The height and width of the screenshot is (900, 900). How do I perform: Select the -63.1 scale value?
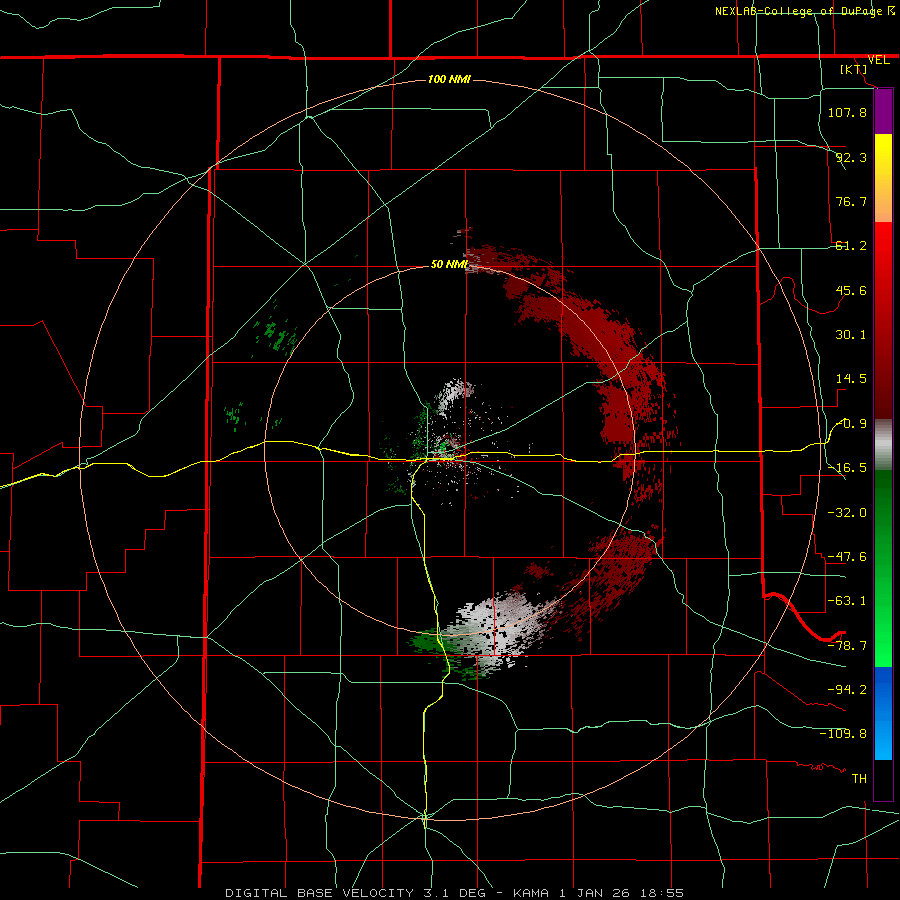click(x=847, y=601)
